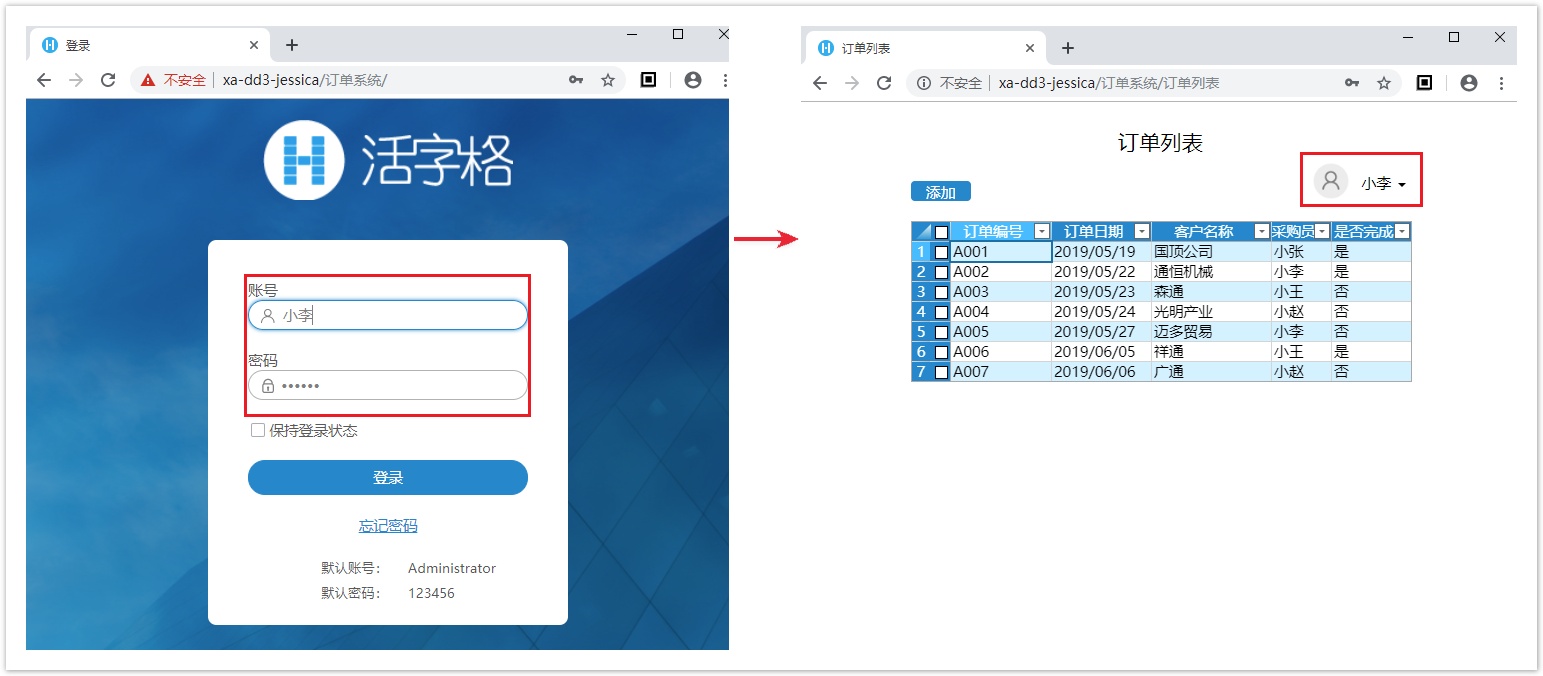Viewport: 1543px width, 676px height.
Task: Check the row checkbox for order A006
Action: 941,352
